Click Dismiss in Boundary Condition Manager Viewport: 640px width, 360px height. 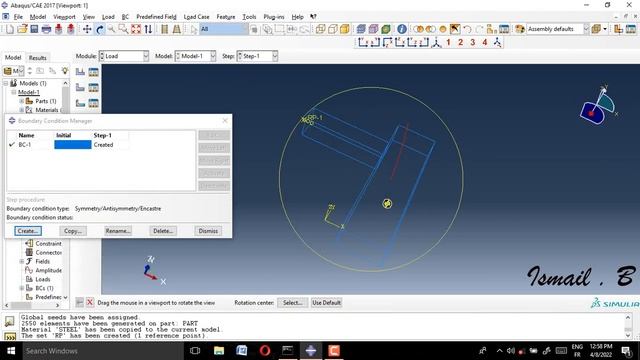(208, 231)
